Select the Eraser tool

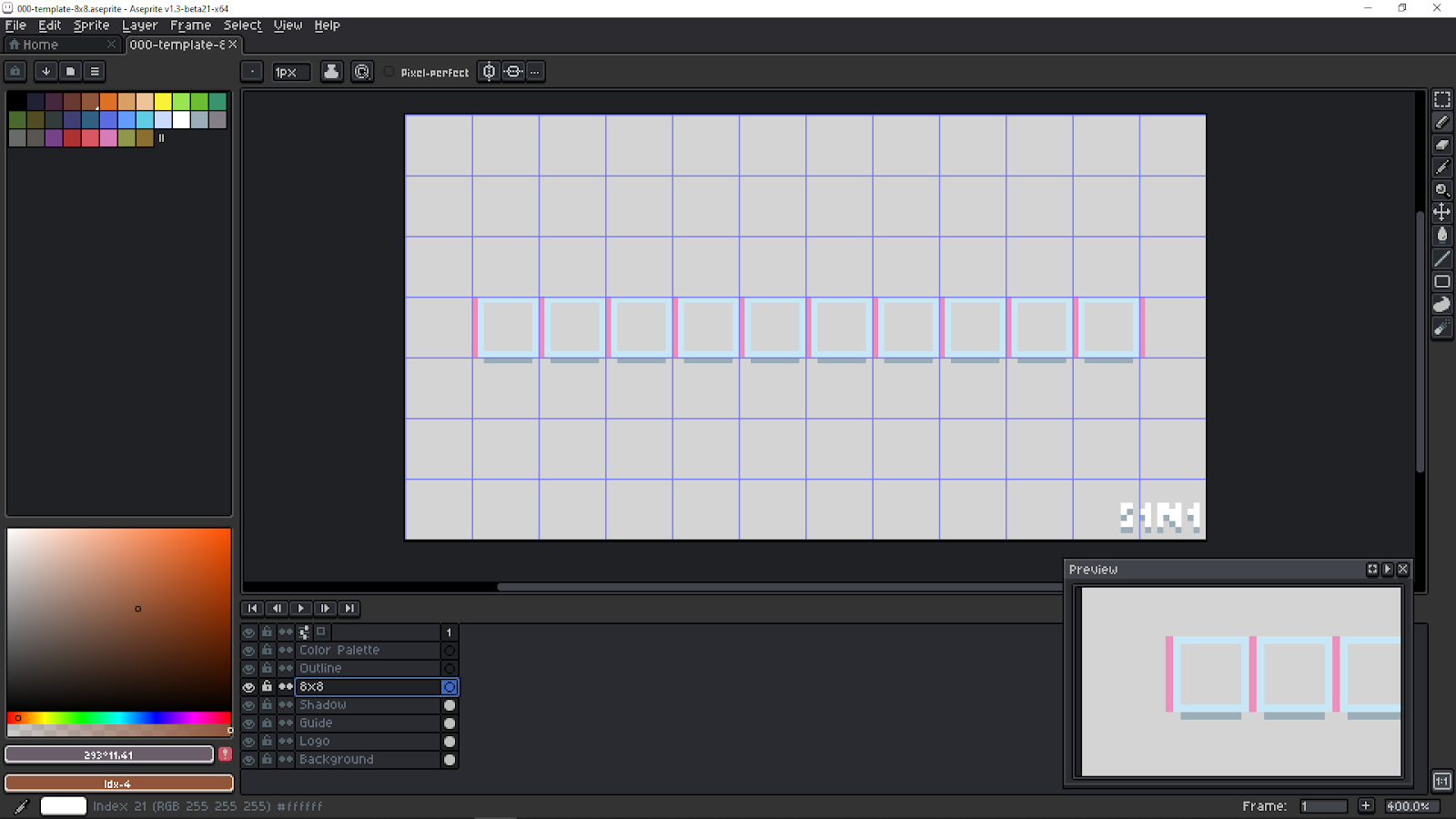[x=1442, y=145]
